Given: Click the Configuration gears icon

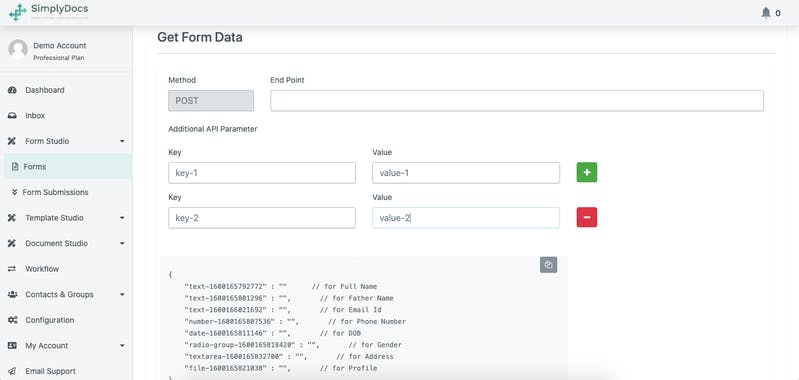Looking at the screenshot, I should pyautogui.click(x=12, y=320).
